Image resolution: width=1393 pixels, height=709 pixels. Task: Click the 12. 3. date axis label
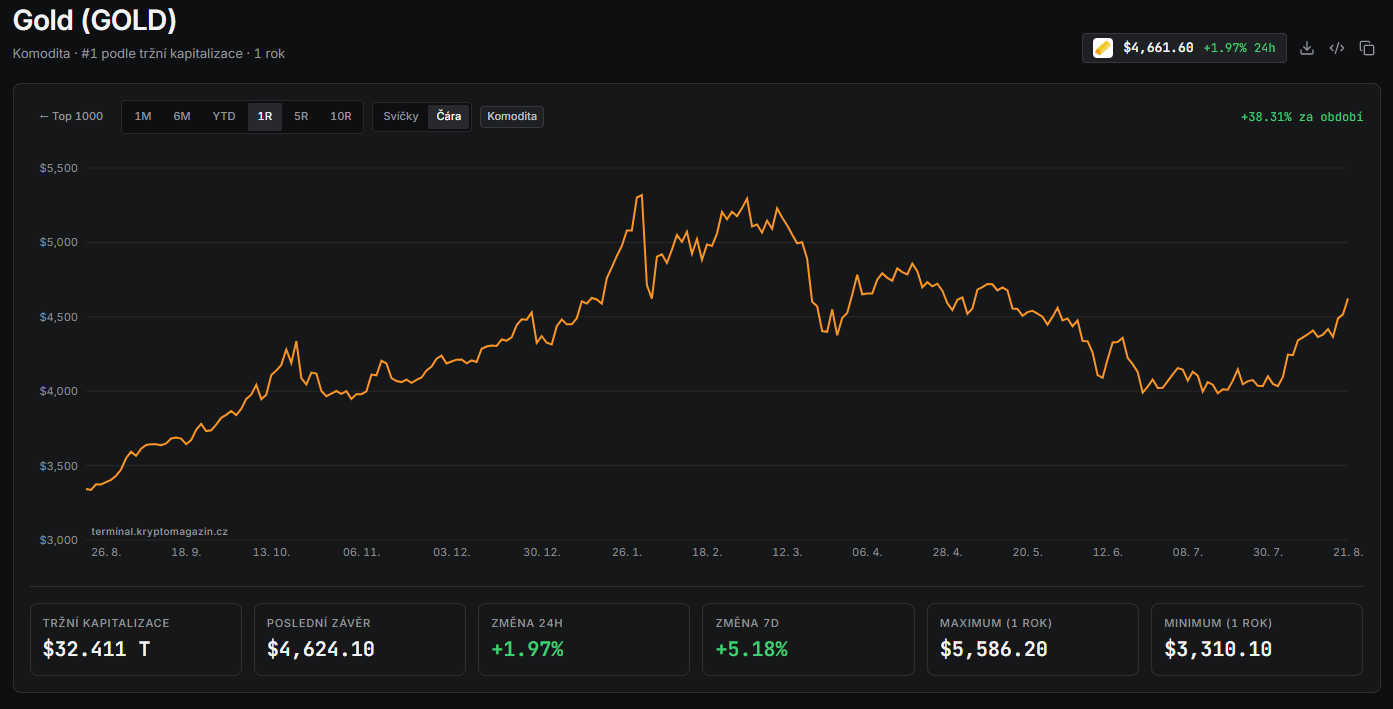787,552
